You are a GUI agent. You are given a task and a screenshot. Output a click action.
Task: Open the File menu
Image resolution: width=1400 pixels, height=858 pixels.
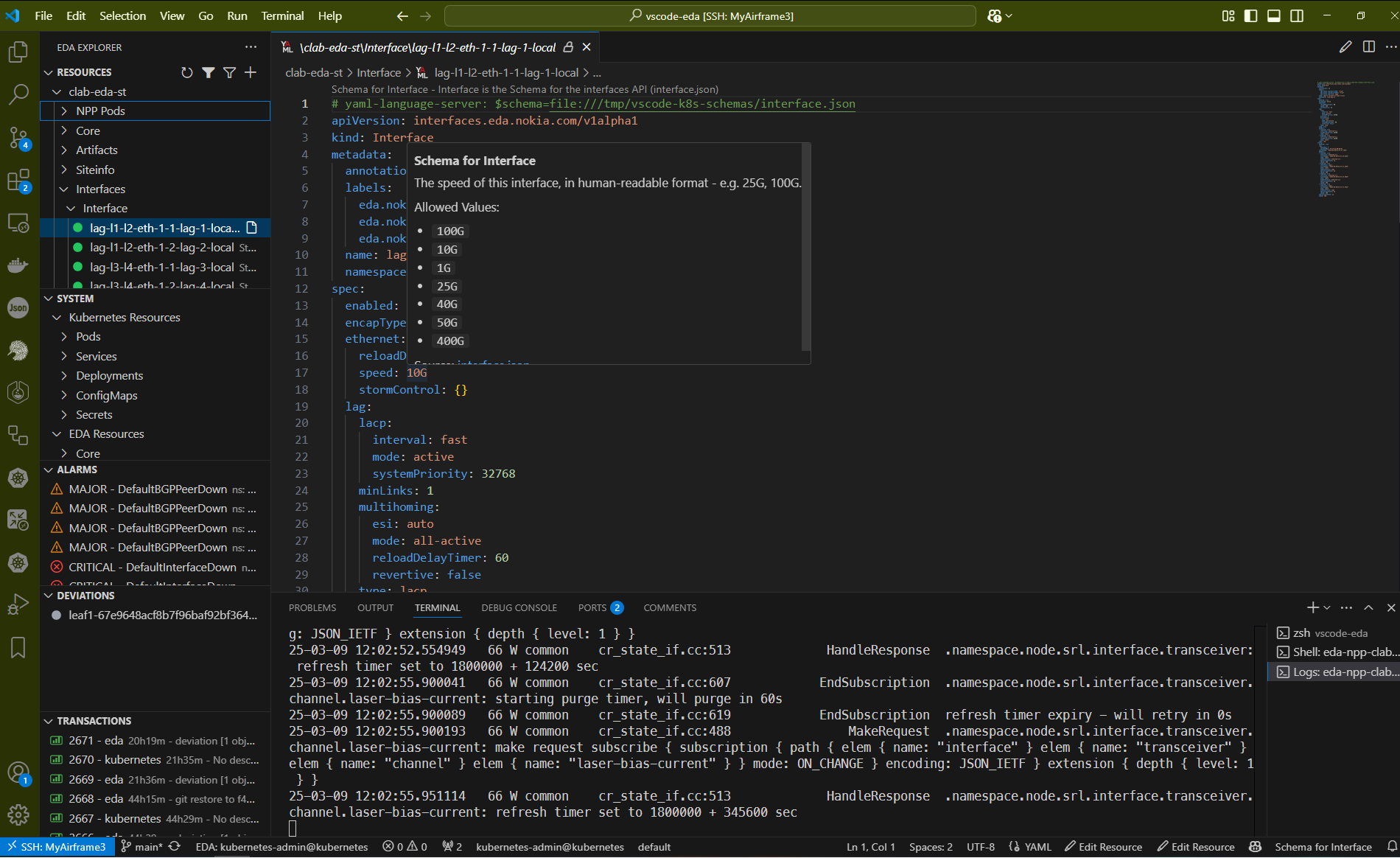[43, 15]
